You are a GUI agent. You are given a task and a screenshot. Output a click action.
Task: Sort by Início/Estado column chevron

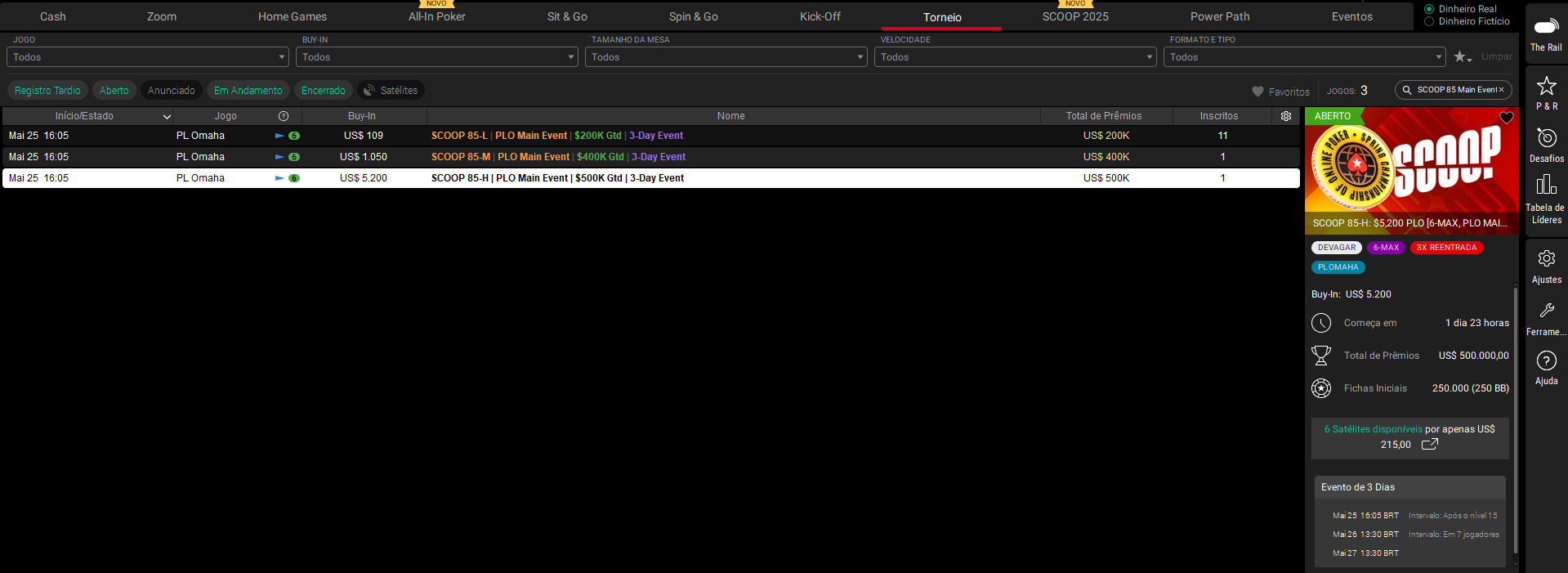[x=167, y=117]
